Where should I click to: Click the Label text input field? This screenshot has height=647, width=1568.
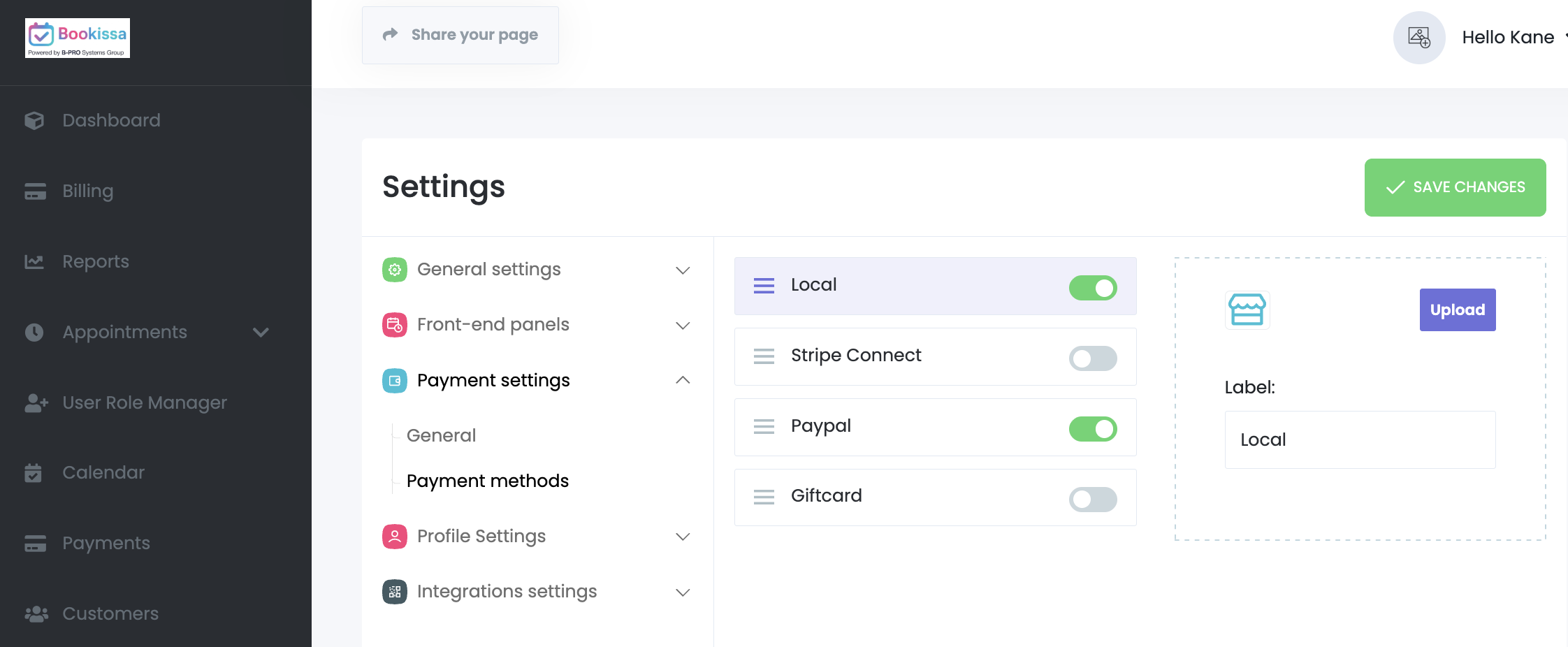coord(1359,439)
